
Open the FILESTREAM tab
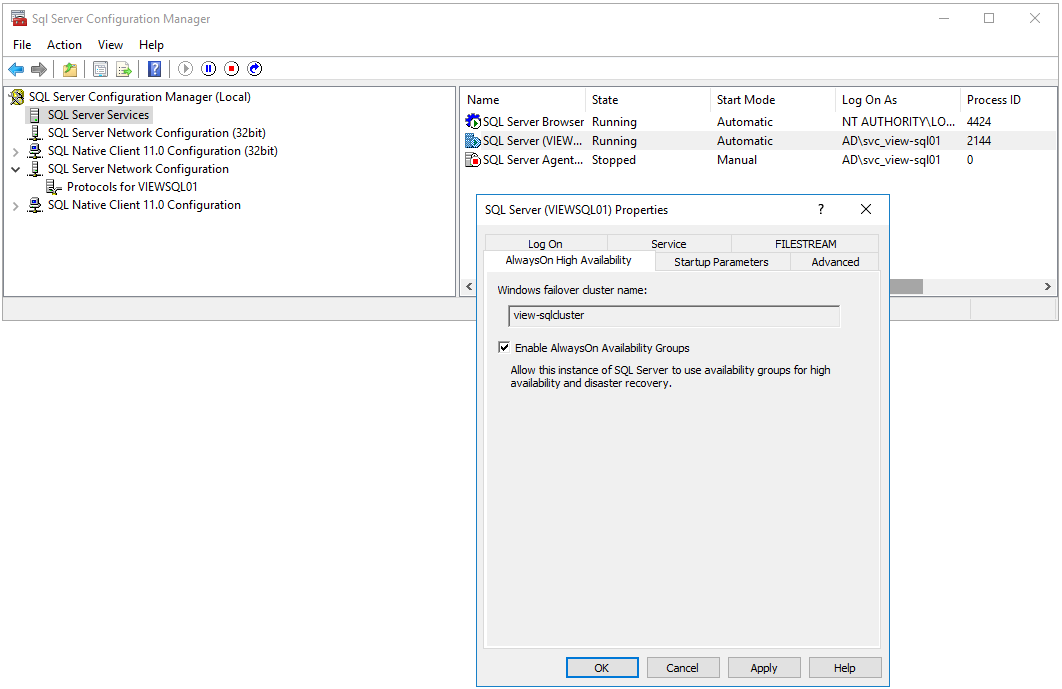point(805,244)
